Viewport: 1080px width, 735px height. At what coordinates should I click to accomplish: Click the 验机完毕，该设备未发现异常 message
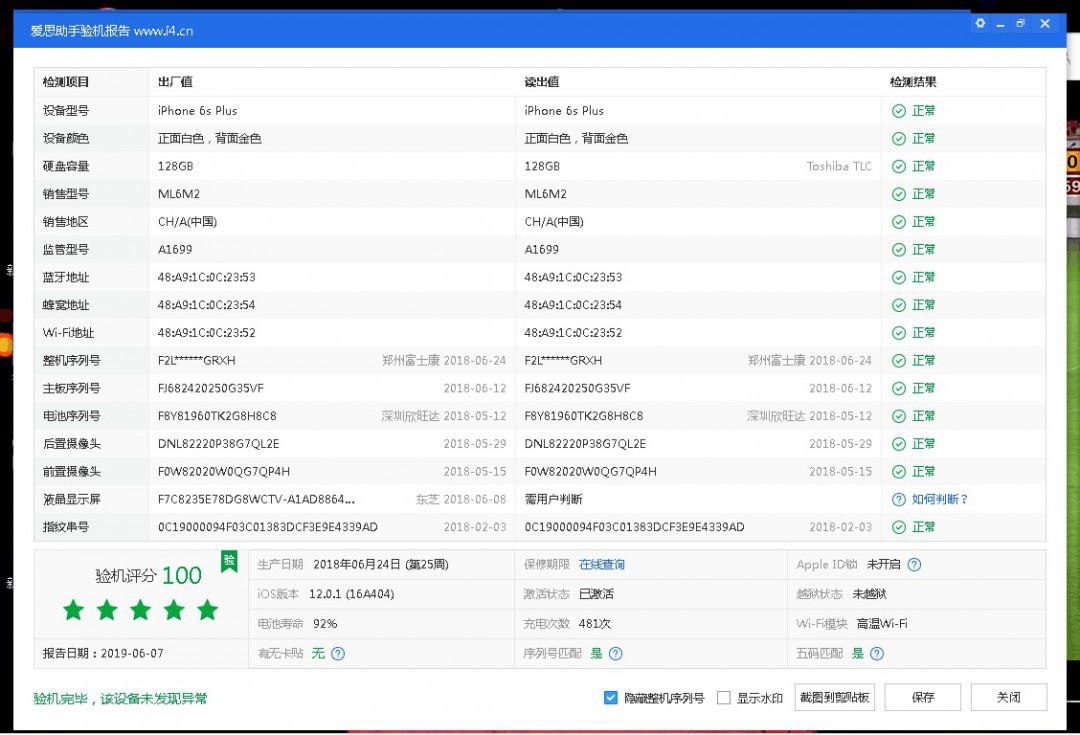[120, 698]
